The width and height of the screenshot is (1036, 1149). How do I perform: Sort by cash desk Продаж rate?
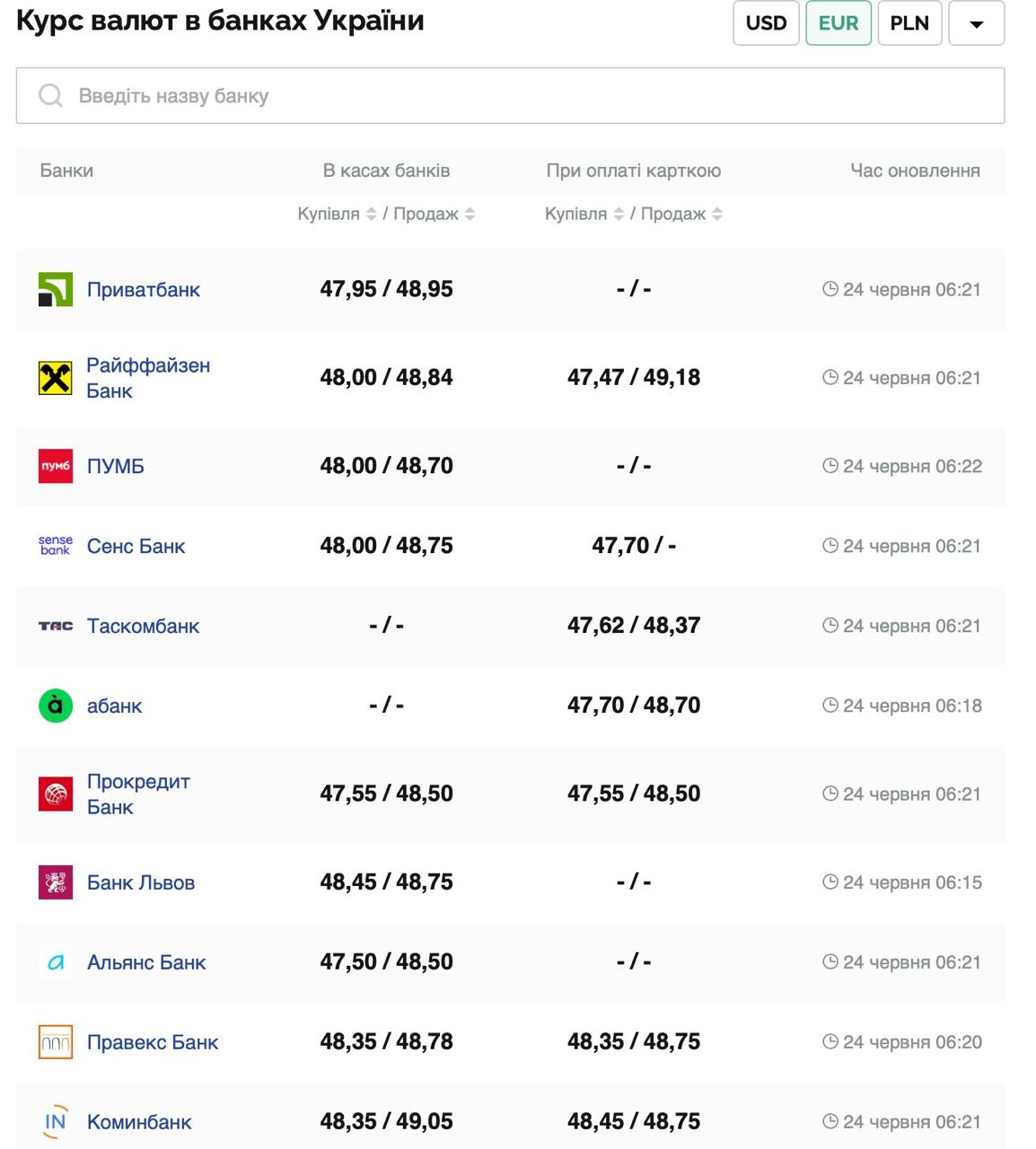pyautogui.click(x=470, y=214)
